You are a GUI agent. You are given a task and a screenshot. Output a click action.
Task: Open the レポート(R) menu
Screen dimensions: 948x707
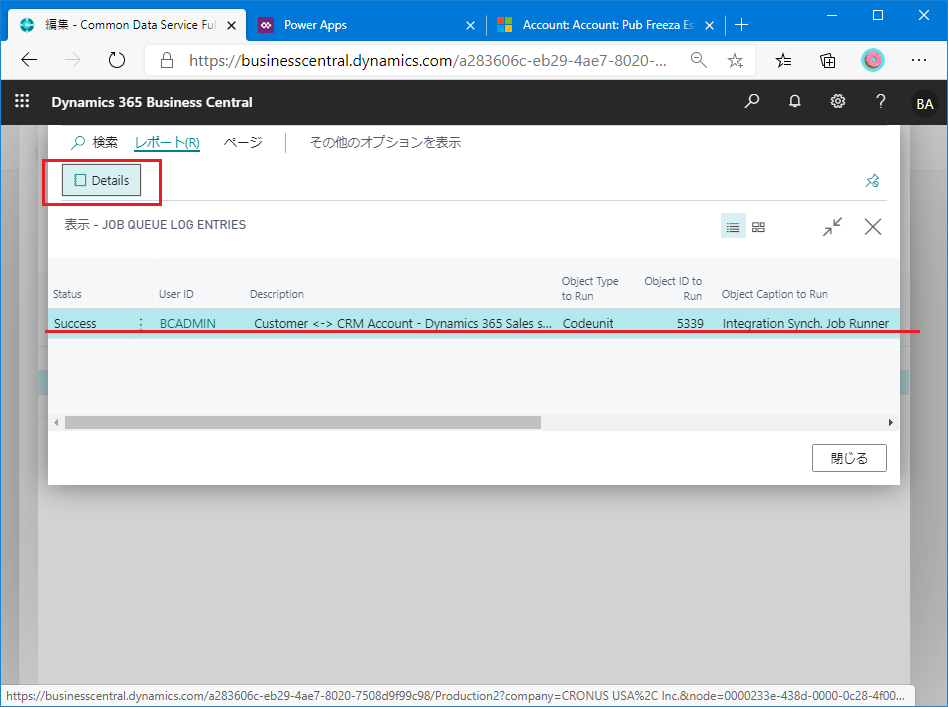pos(167,143)
